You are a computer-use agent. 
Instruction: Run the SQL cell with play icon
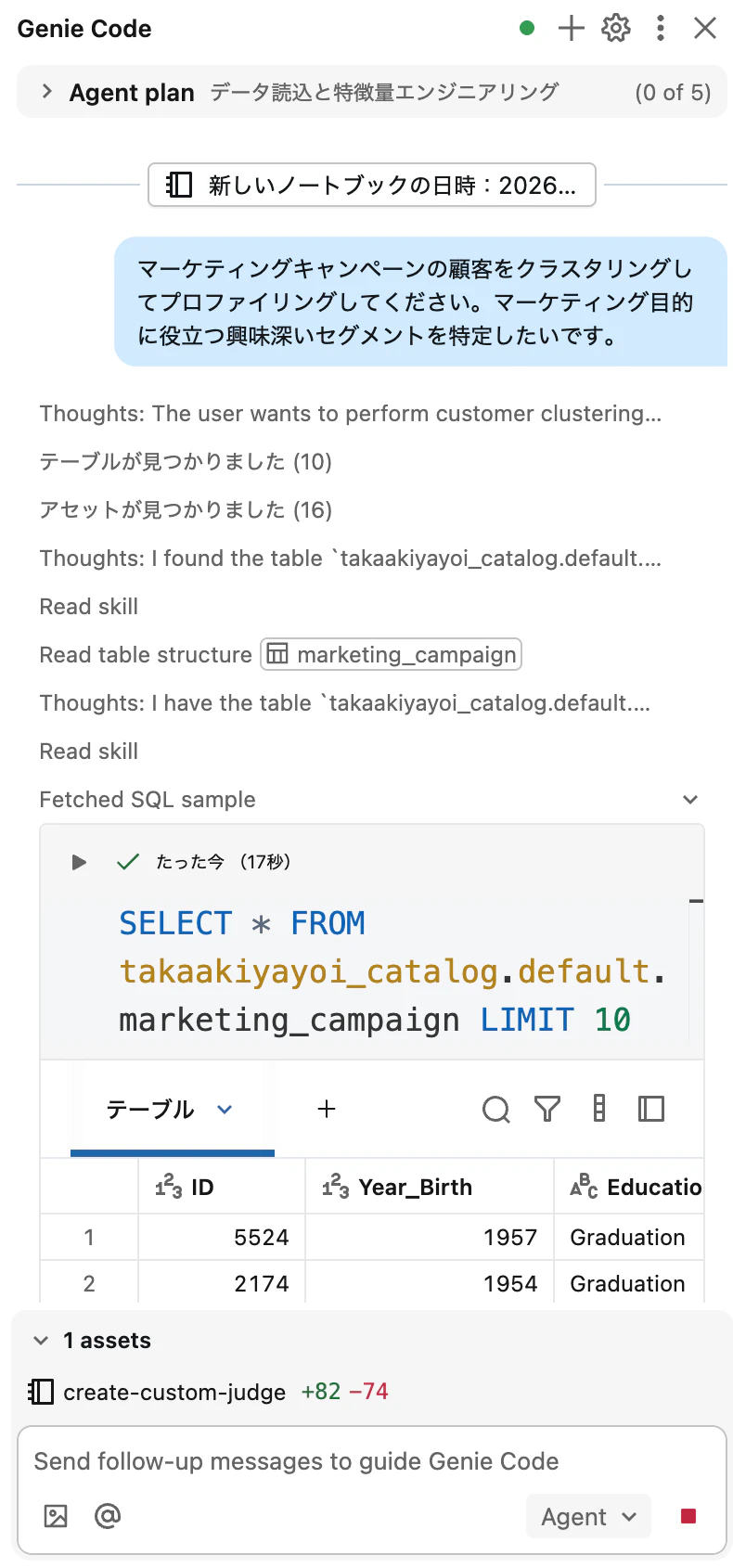pos(79,862)
